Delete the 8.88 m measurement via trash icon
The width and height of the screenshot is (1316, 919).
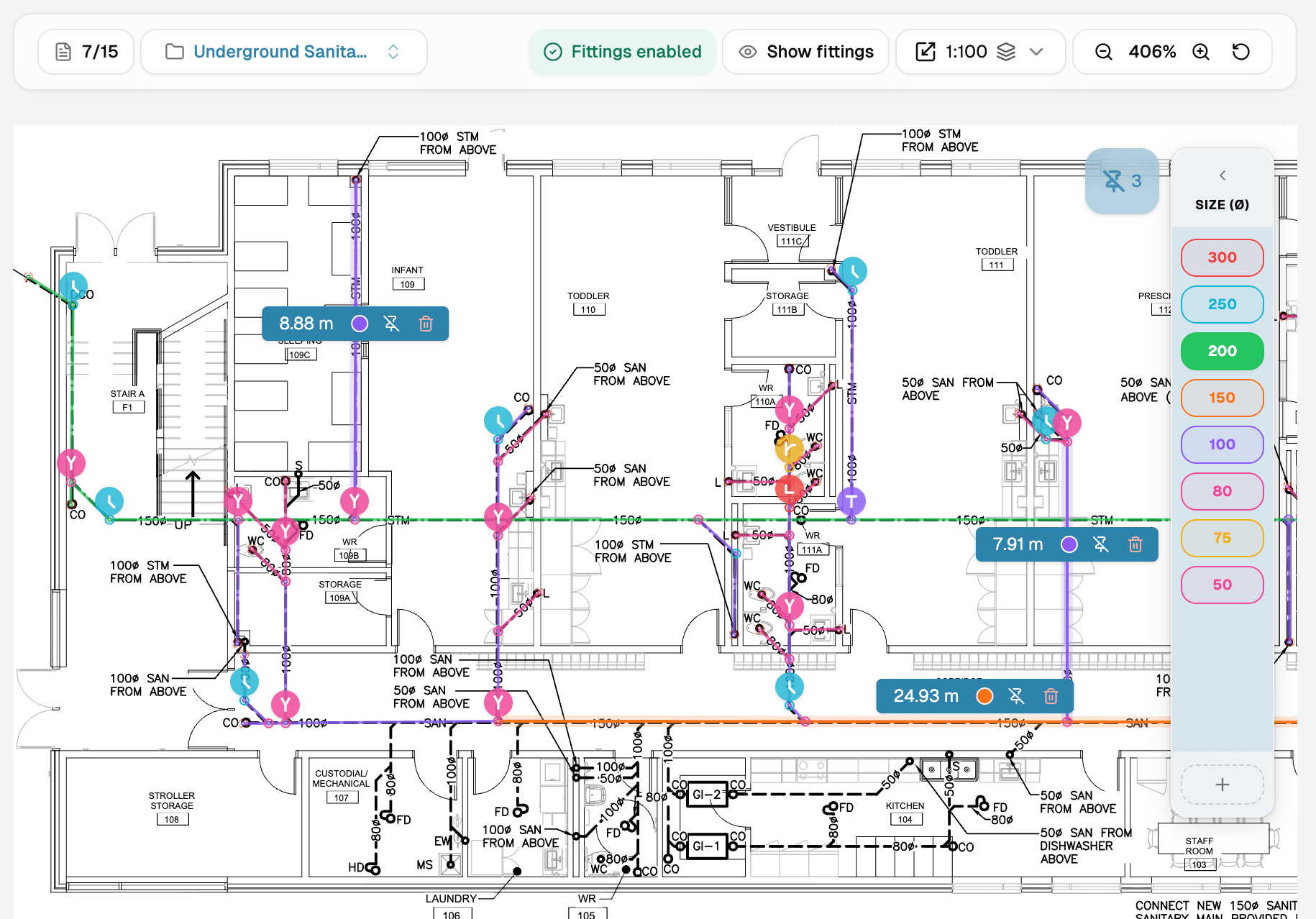[x=426, y=324]
